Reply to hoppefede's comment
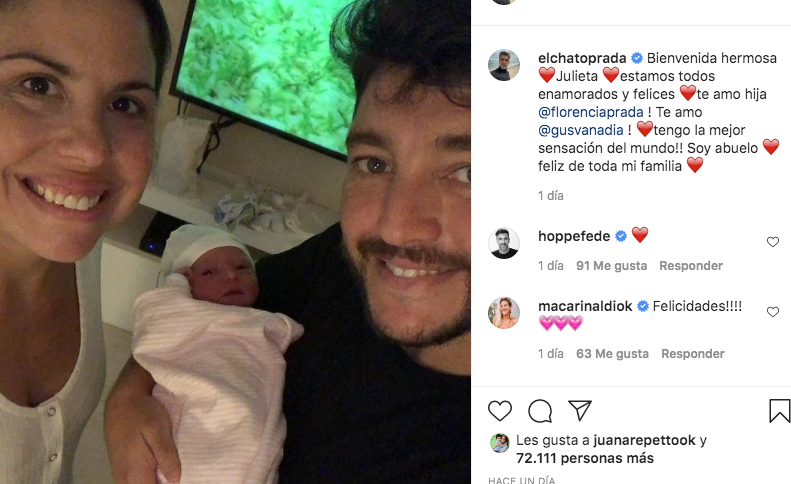The width and height of the screenshot is (791, 484). (x=691, y=265)
